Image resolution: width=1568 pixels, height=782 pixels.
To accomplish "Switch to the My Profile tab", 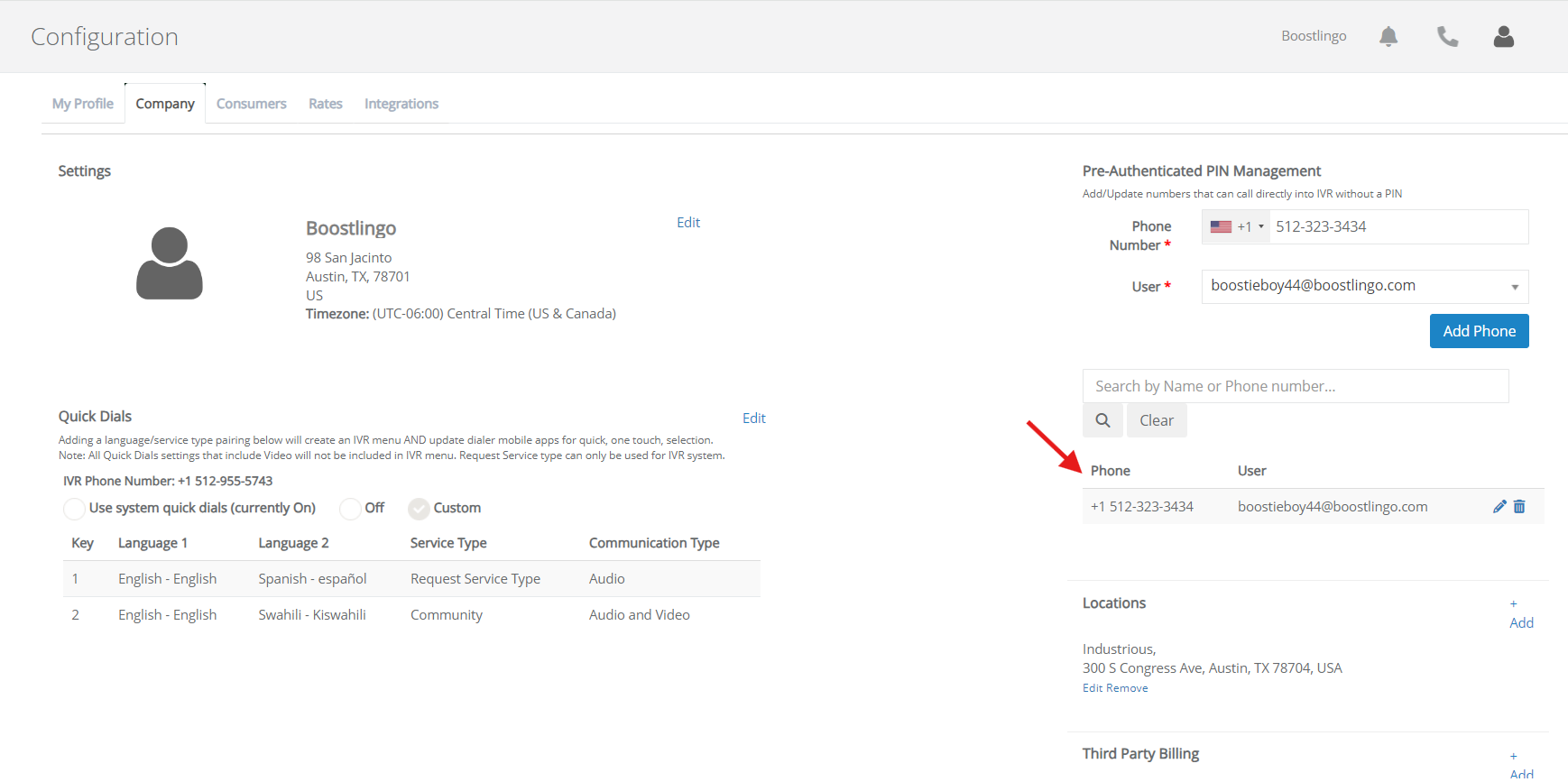I will tap(83, 104).
